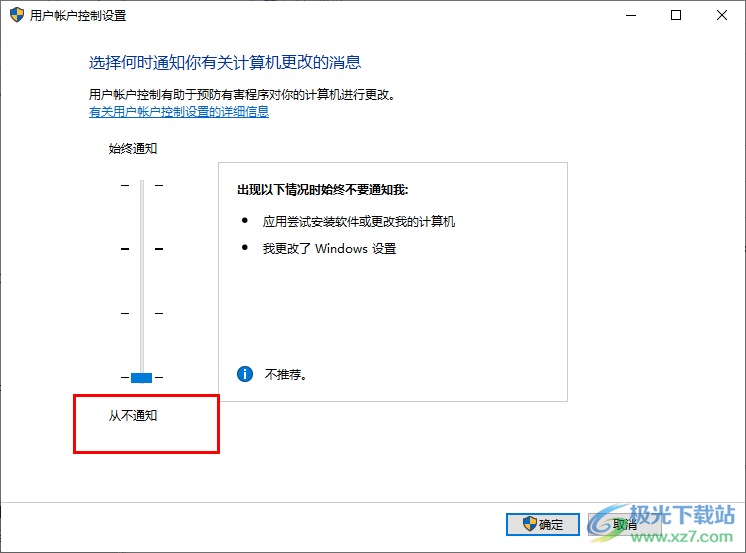This screenshot has height=553, width=746.
Task: Set slider to the second tick from top
Action: pos(142,249)
